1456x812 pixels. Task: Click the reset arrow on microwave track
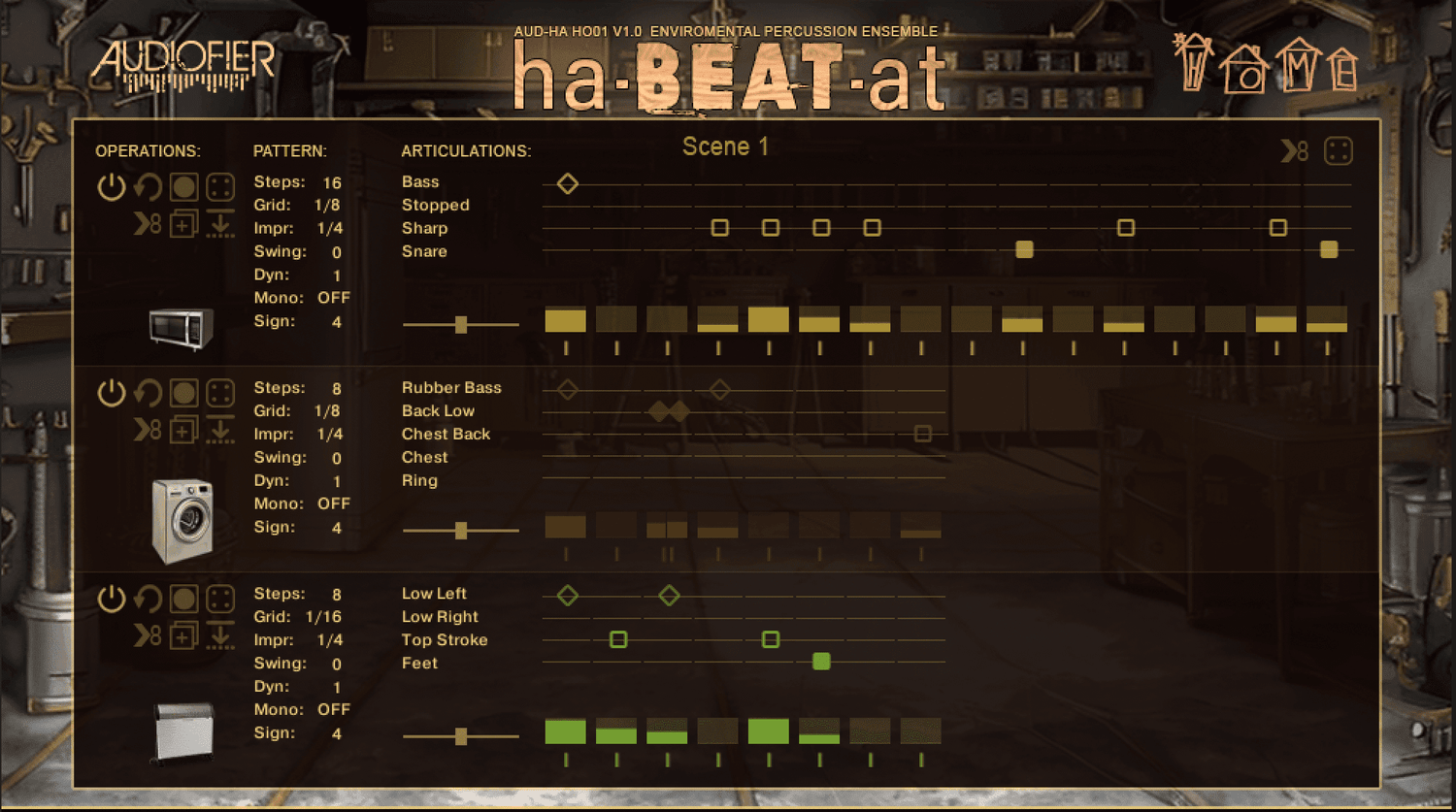click(148, 186)
